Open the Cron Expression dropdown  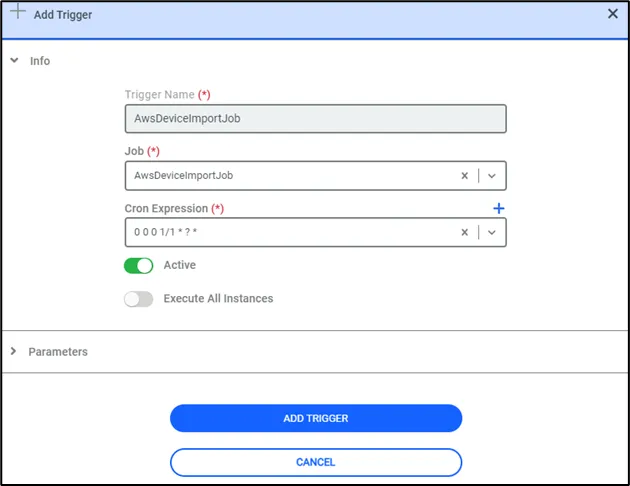tap(492, 232)
